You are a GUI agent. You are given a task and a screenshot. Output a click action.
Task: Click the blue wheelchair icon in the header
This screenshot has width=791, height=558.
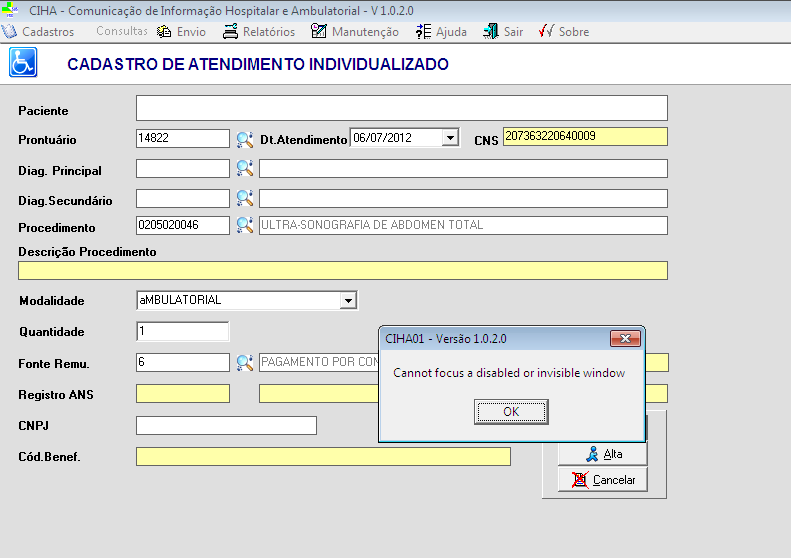click(22, 64)
